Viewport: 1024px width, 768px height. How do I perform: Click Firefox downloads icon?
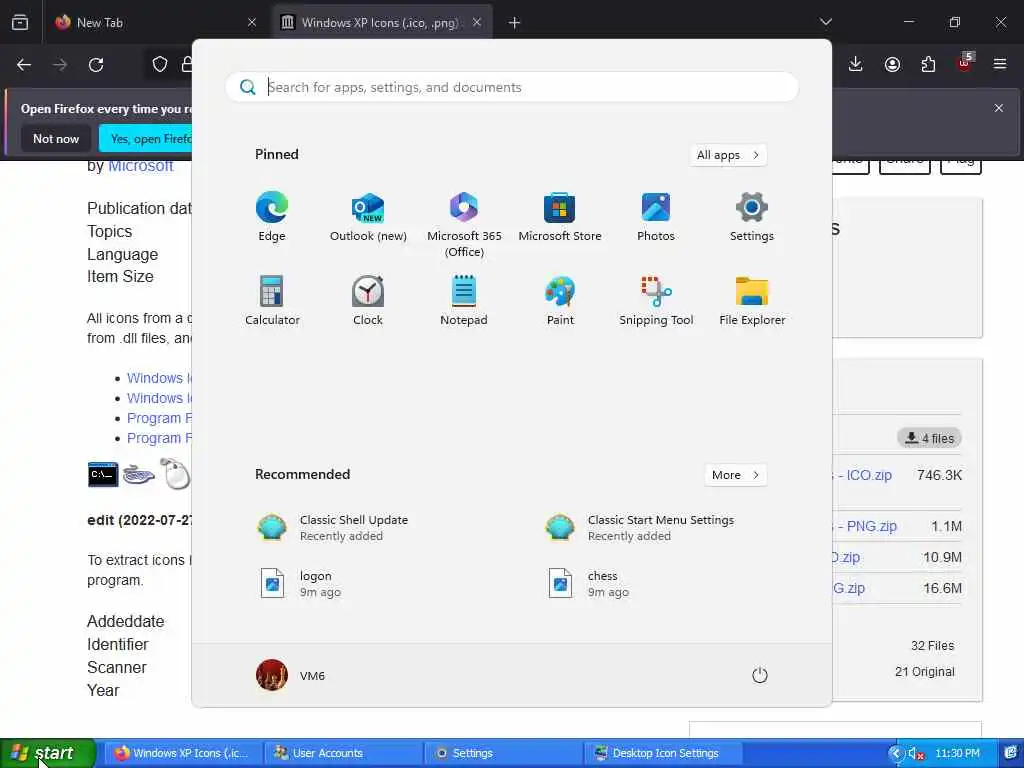(x=856, y=64)
